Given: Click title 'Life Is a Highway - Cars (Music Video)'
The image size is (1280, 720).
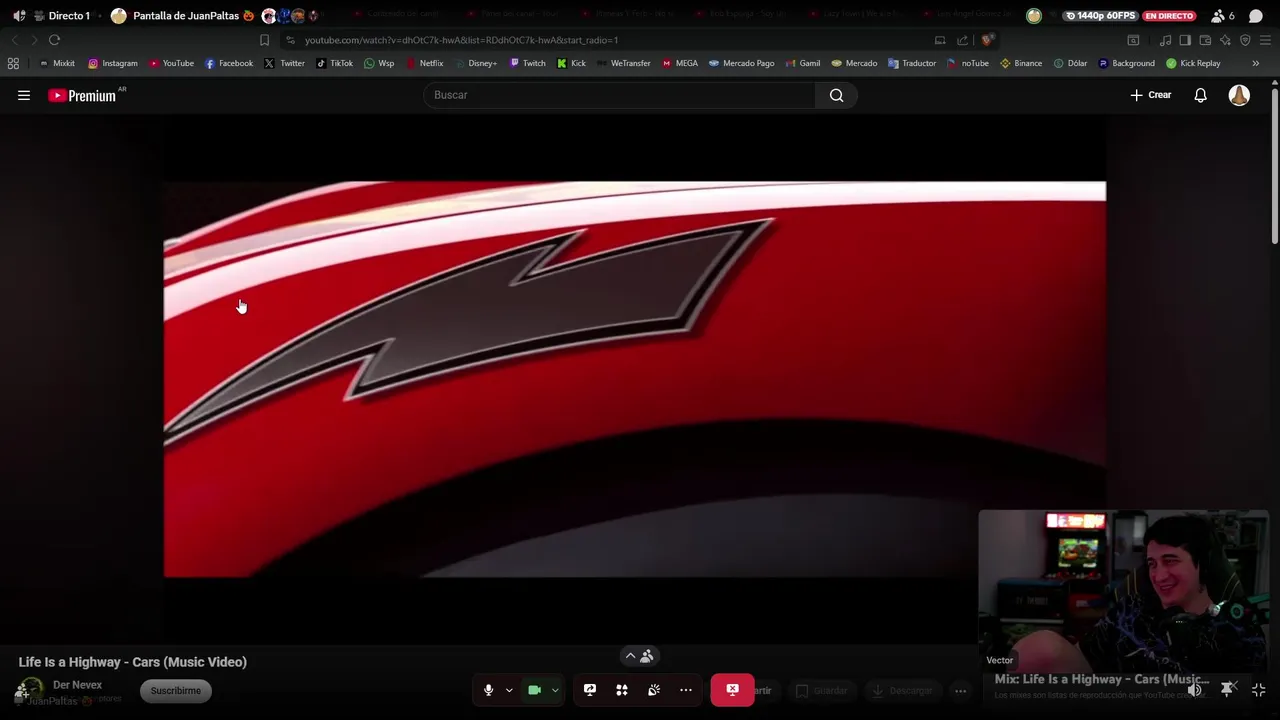Looking at the screenshot, I should click(x=133, y=662).
